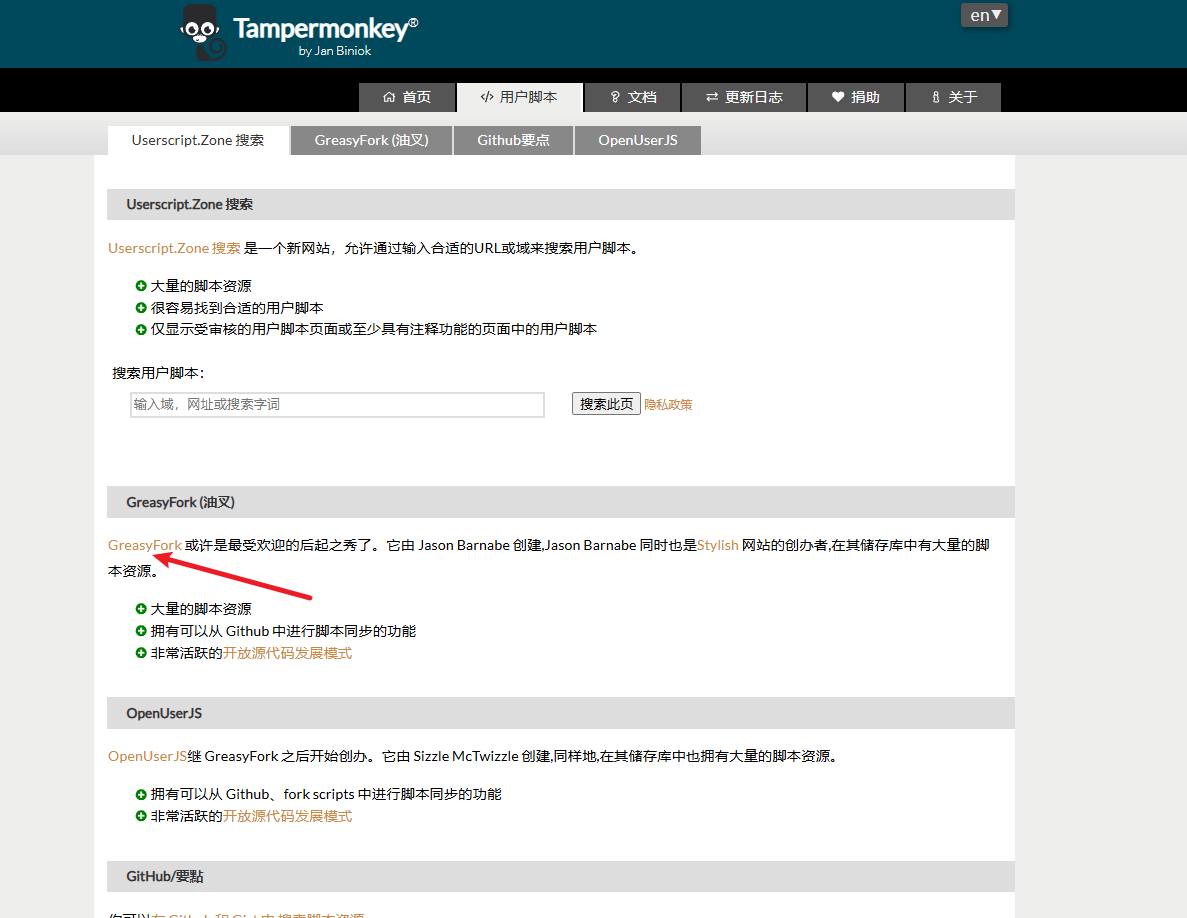1187x918 pixels.
Task: Select the 用户脚本 navigation tab
Action: pos(519,97)
